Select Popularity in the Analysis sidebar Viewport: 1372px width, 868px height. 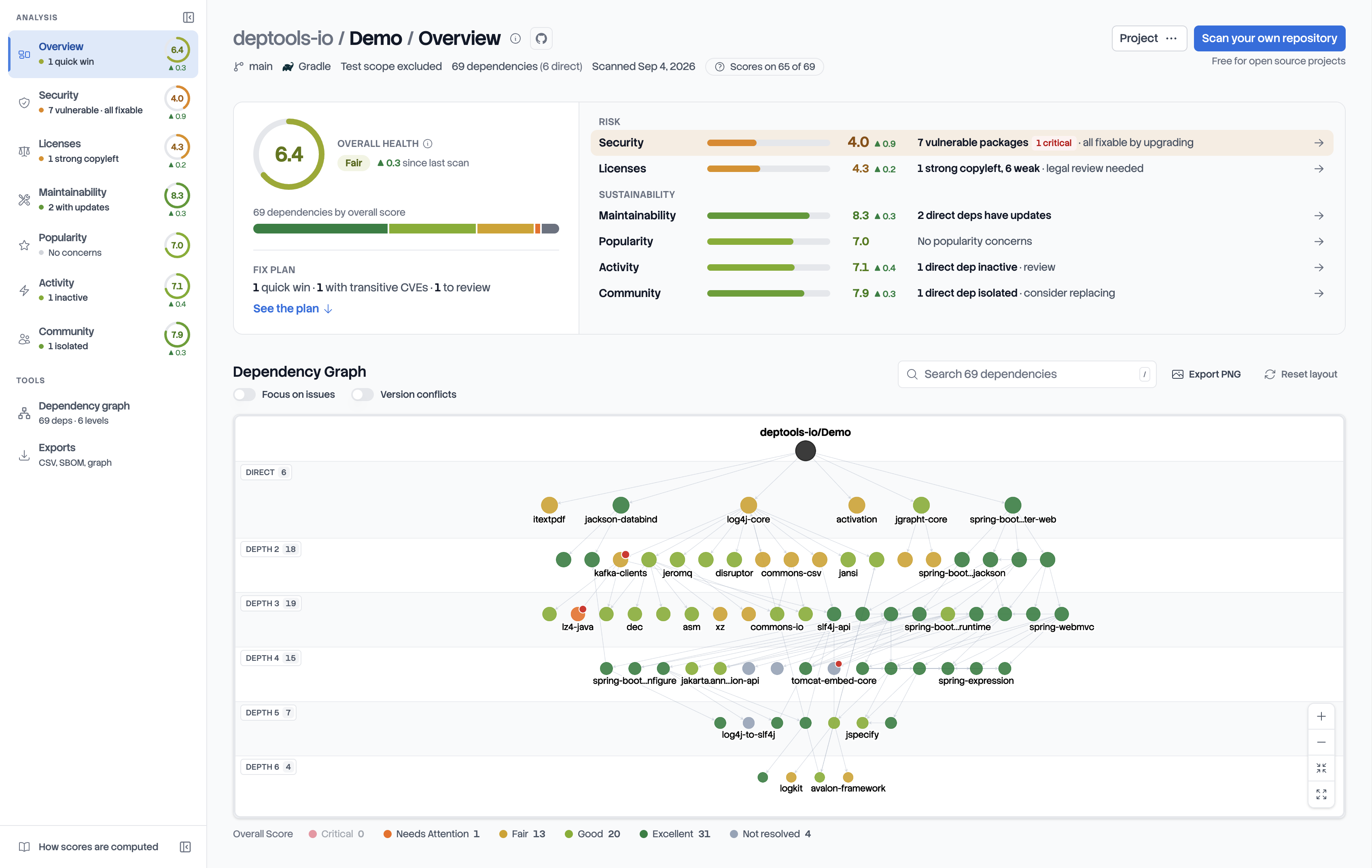[103, 245]
